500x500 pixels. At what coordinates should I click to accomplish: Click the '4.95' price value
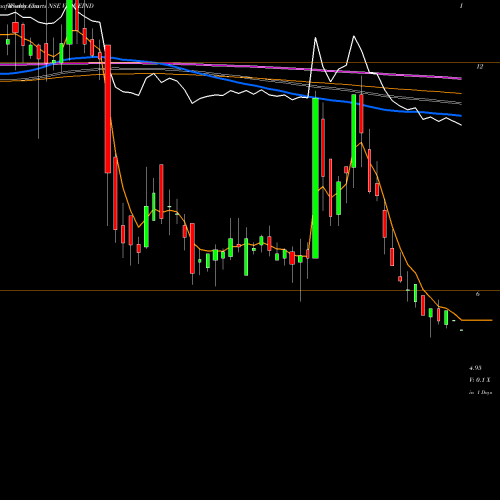tap(475, 368)
